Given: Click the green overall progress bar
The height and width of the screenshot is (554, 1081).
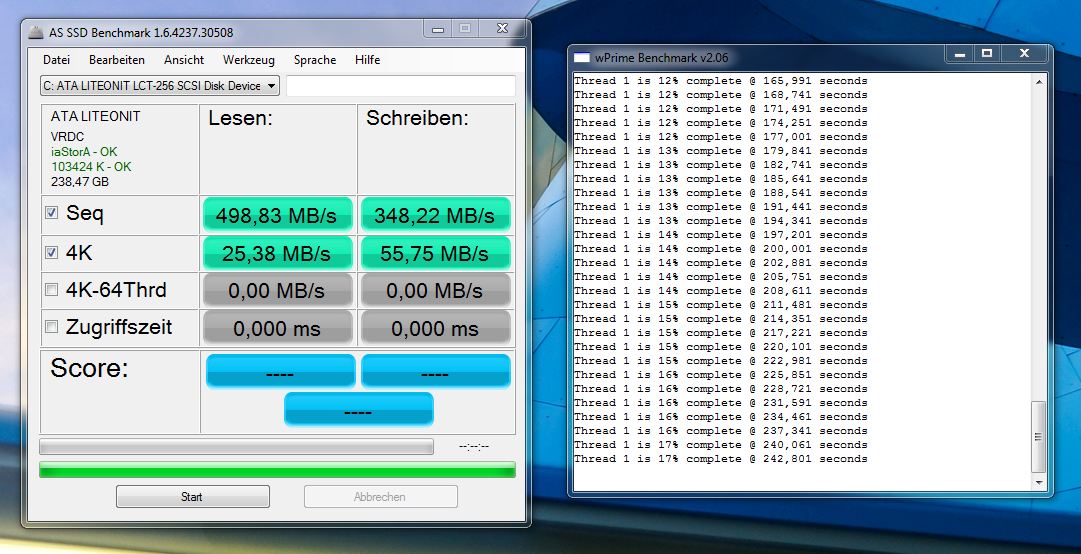Looking at the screenshot, I should point(277,470).
